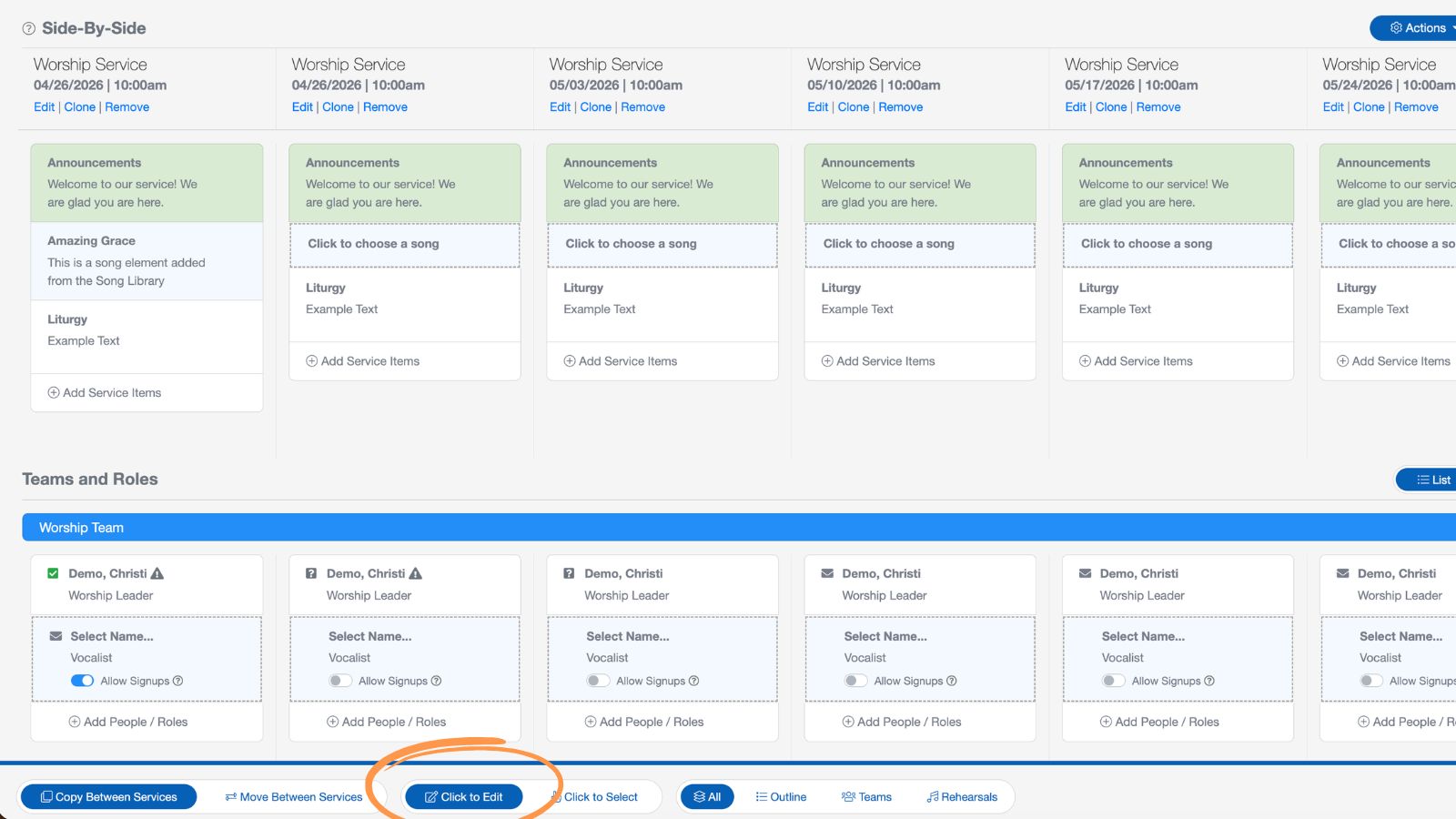Open the Actions gear menu
Screen dimensions: 1456x819
click(x=1396, y=28)
